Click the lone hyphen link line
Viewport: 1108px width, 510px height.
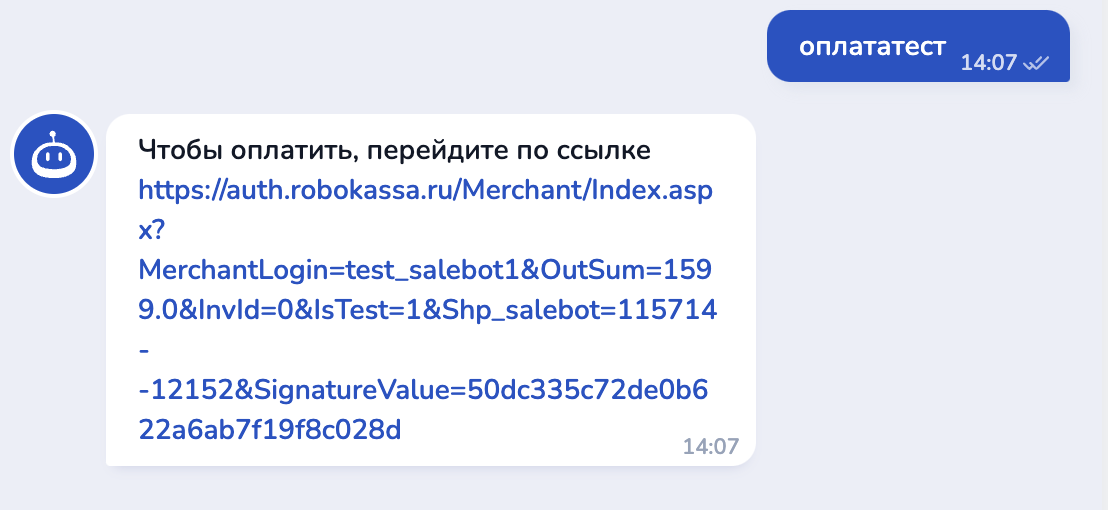pos(144,351)
